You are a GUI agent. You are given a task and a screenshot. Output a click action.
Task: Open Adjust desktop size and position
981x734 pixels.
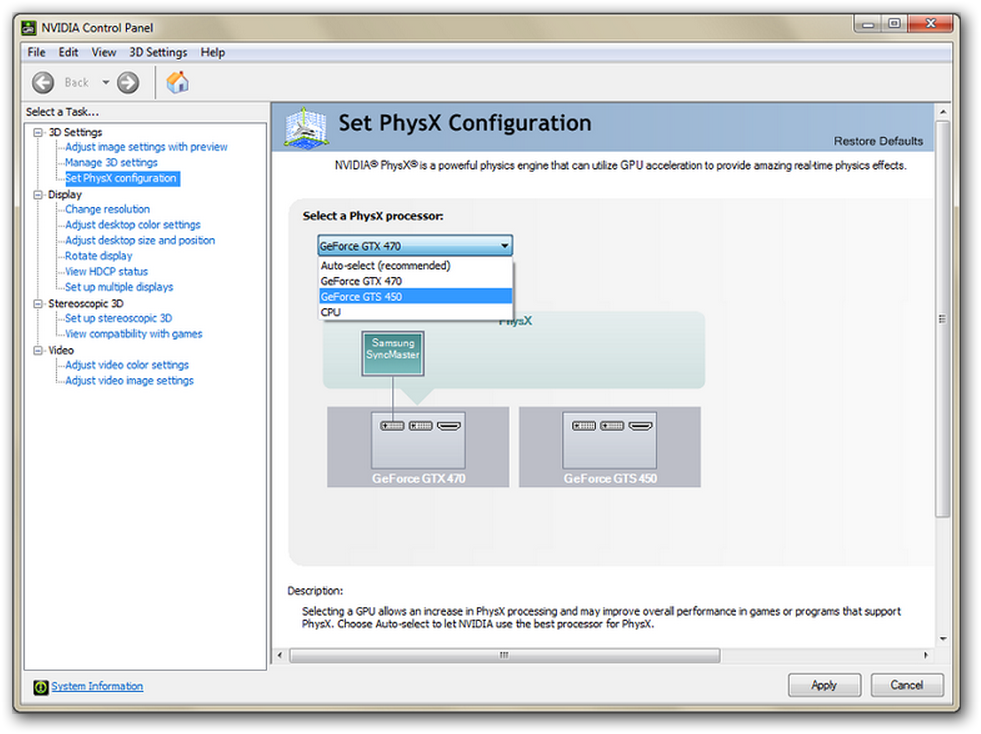tap(140, 240)
